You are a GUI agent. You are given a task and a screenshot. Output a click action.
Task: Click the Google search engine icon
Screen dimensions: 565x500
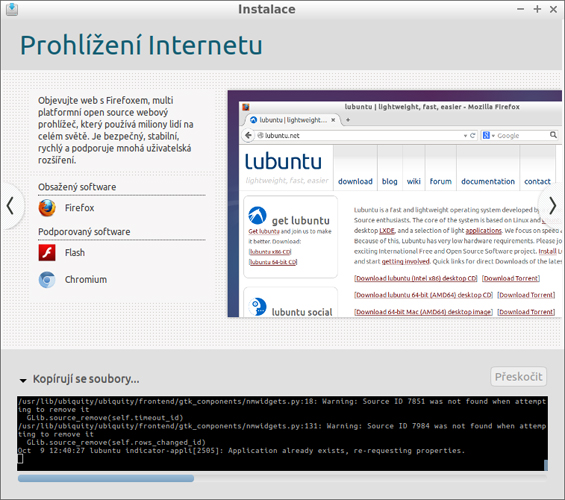(486, 135)
